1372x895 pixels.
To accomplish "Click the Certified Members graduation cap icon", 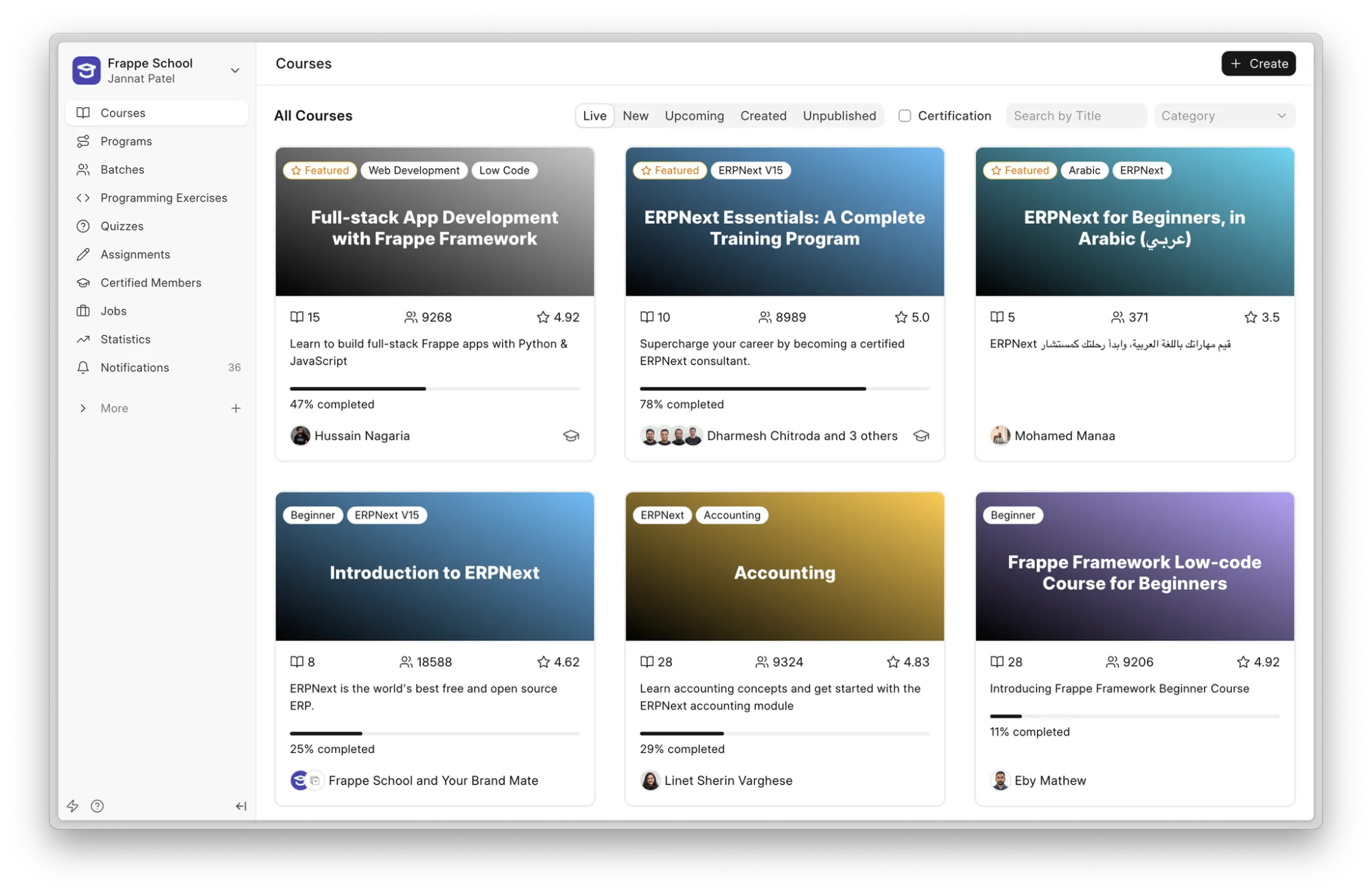I will (x=83, y=282).
